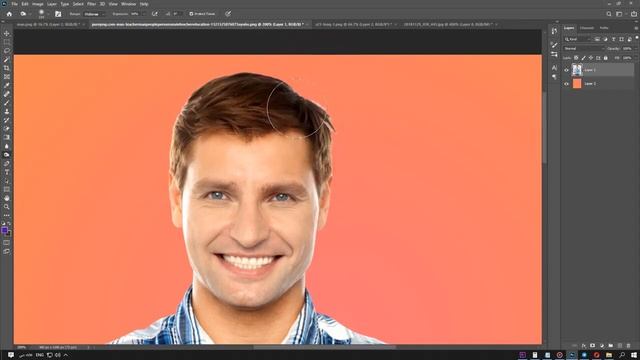Toggle the Protect Tones checkbox
The height and width of the screenshot is (360, 640).
click(191, 14)
